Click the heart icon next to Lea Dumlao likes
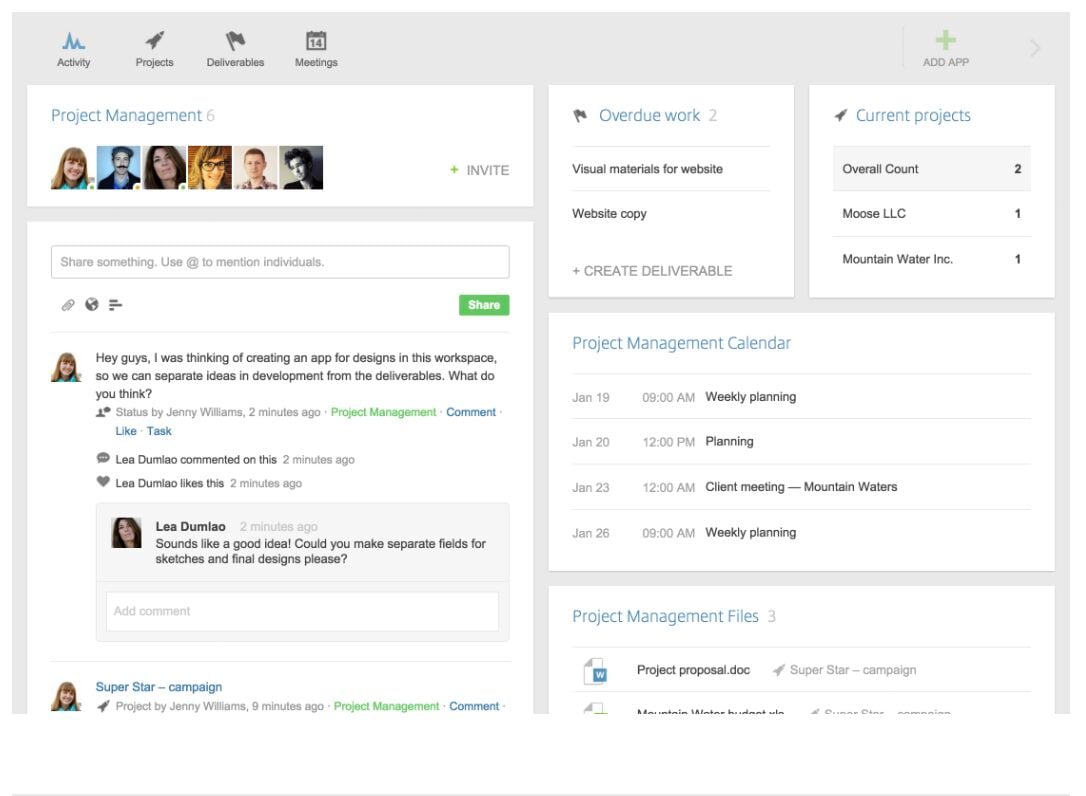The image size is (1086, 796). [103, 481]
